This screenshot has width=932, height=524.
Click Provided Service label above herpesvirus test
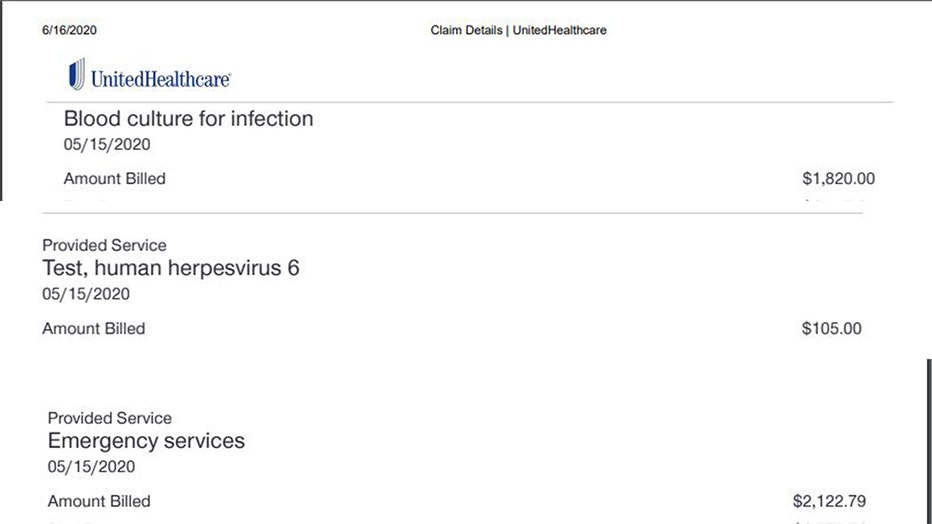[104, 245]
